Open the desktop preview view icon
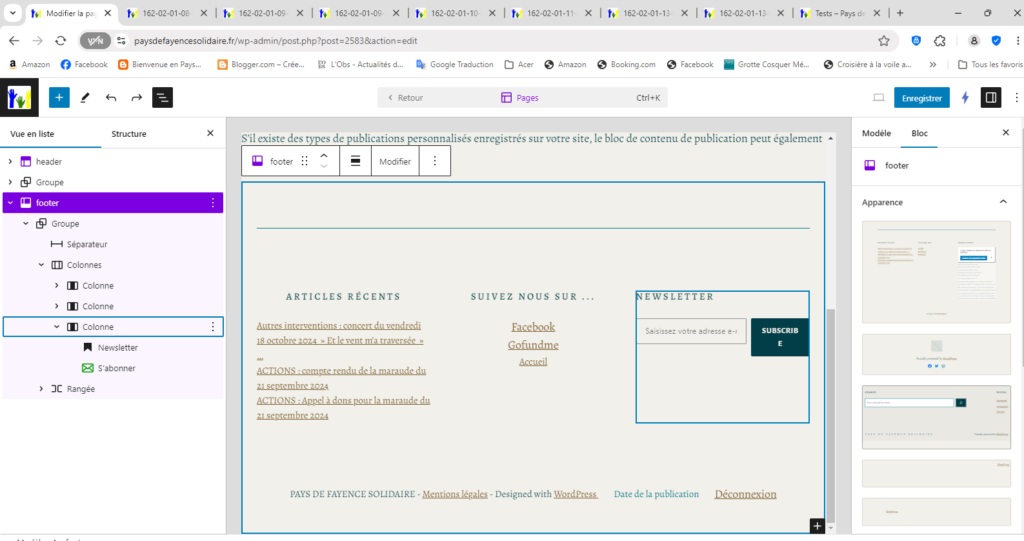 coord(879,98)
